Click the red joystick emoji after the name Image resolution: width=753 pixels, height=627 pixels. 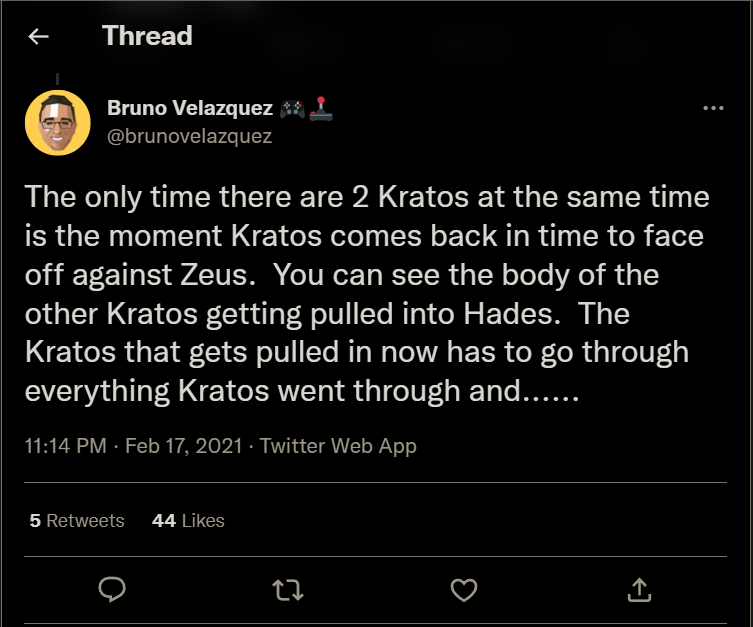point(320,109)
